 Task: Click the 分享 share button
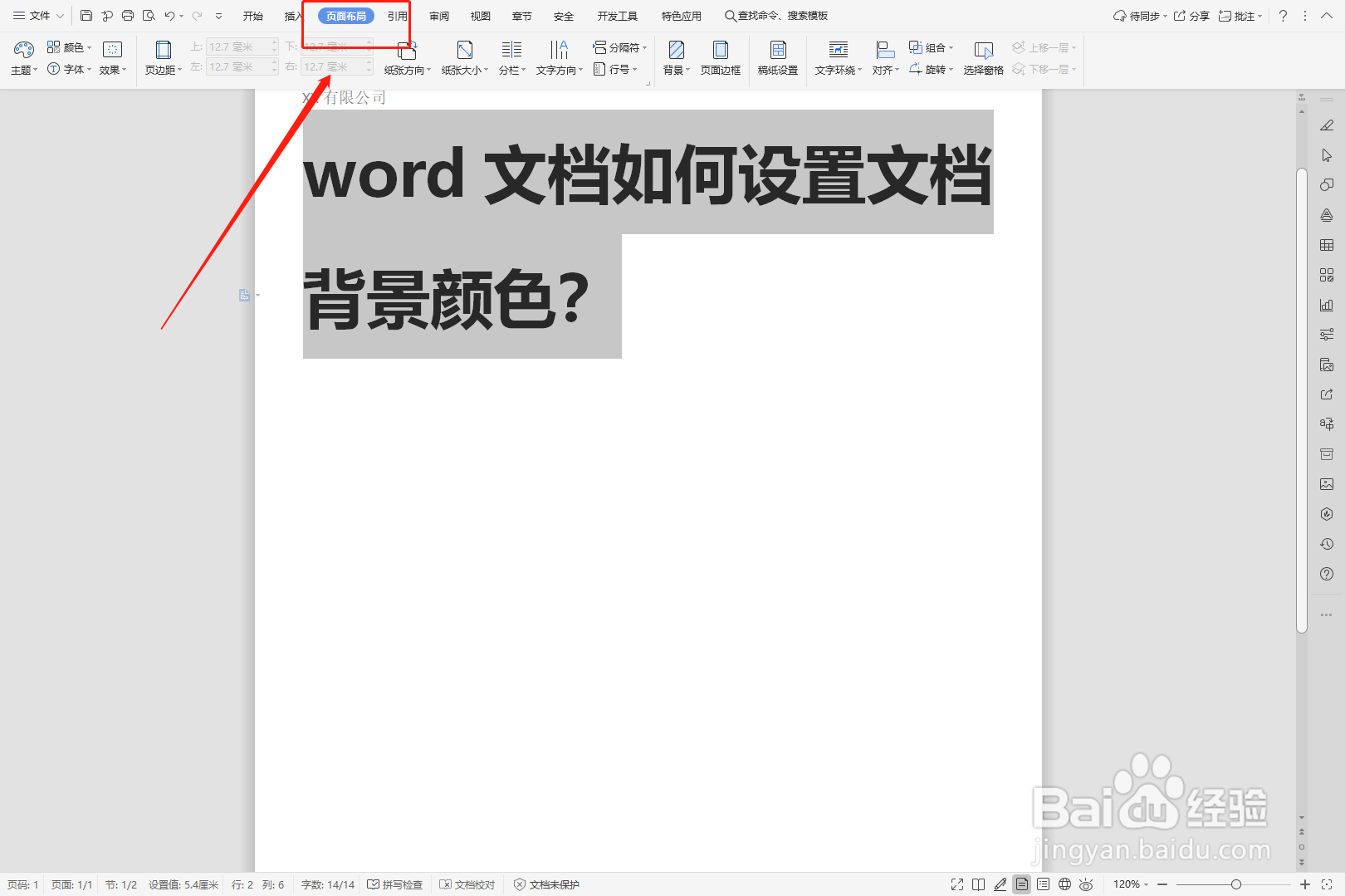pyautogui.click(x=1191, y=16)
